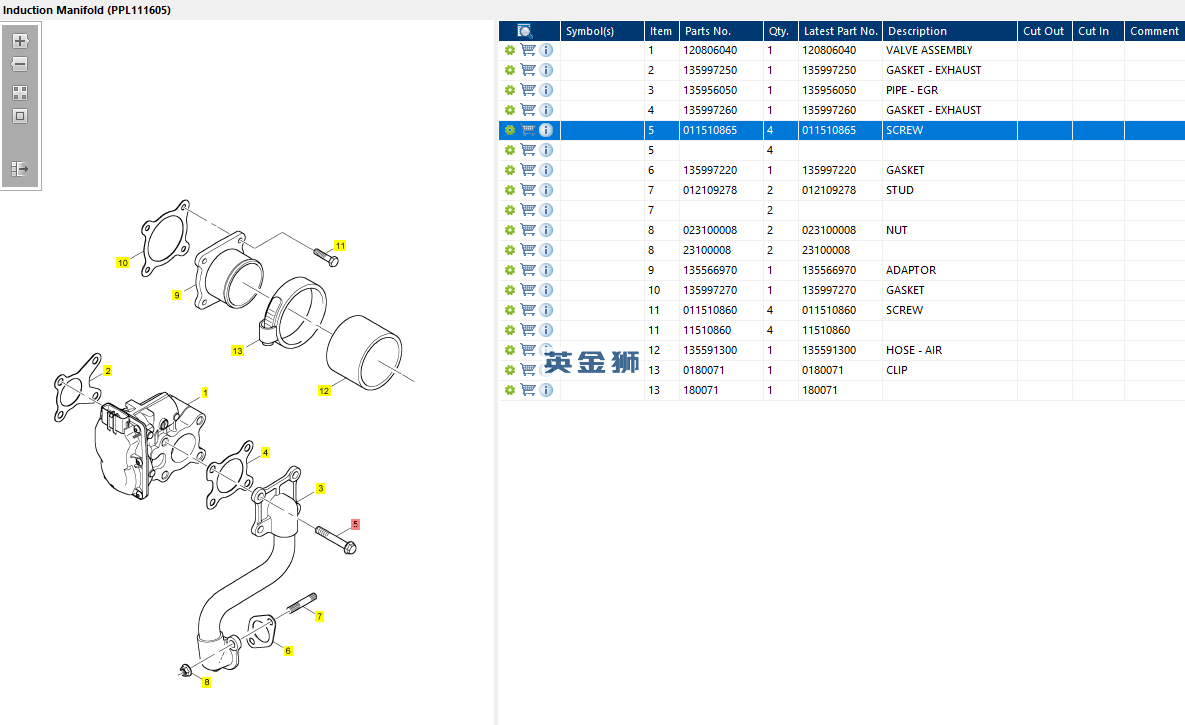Viewport: 1185px width, 725px height.
Task: Show info for PIPE - EGR row
Action: pos(546,90)
